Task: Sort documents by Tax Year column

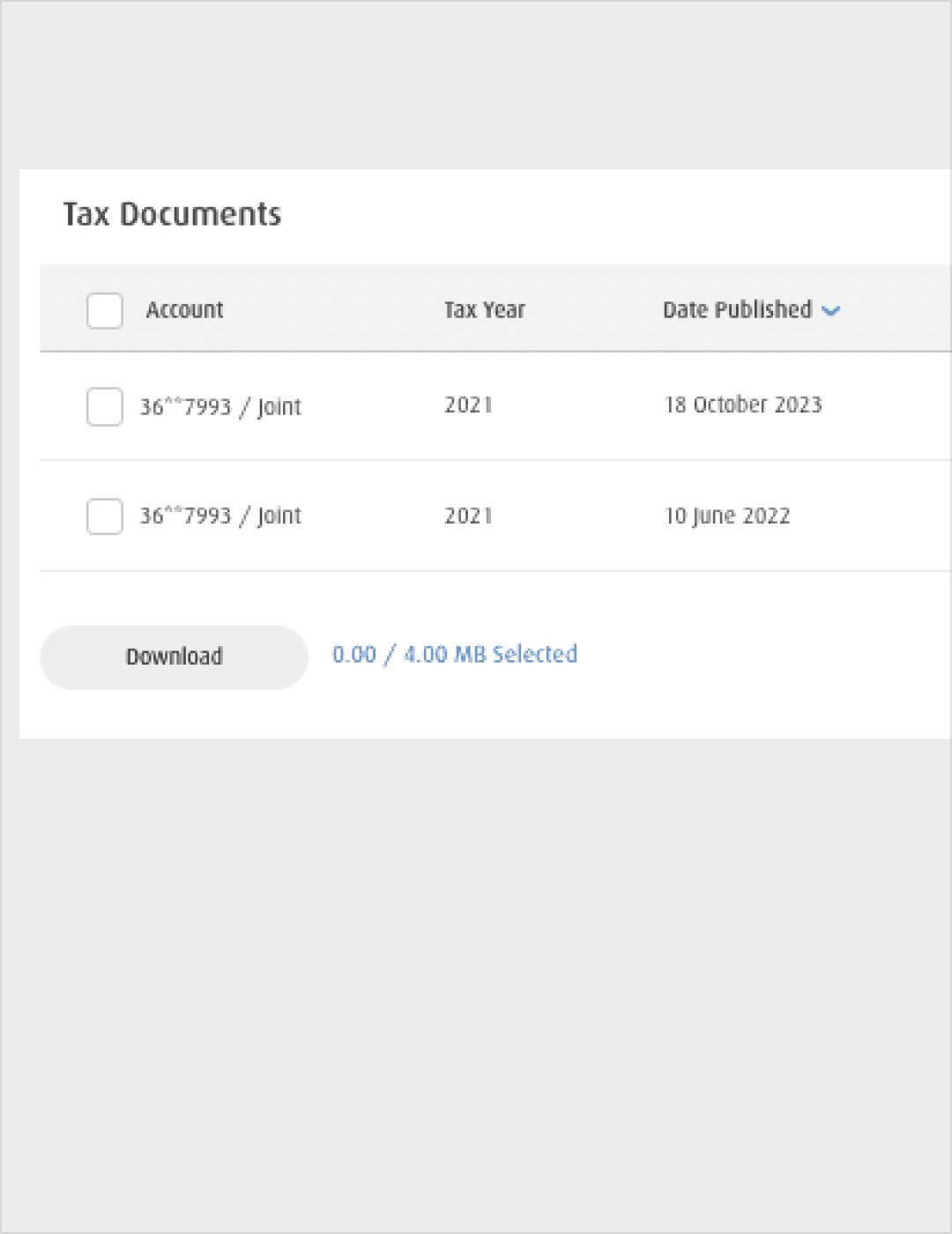Action: (484, 310)
